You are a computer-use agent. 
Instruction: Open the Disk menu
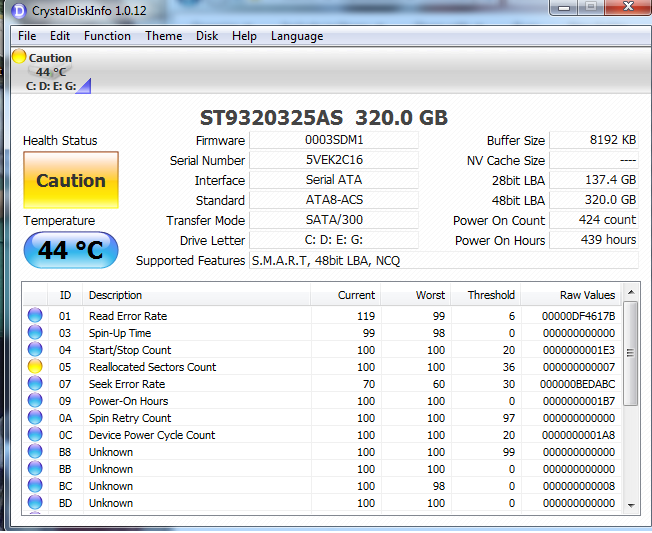207,36
